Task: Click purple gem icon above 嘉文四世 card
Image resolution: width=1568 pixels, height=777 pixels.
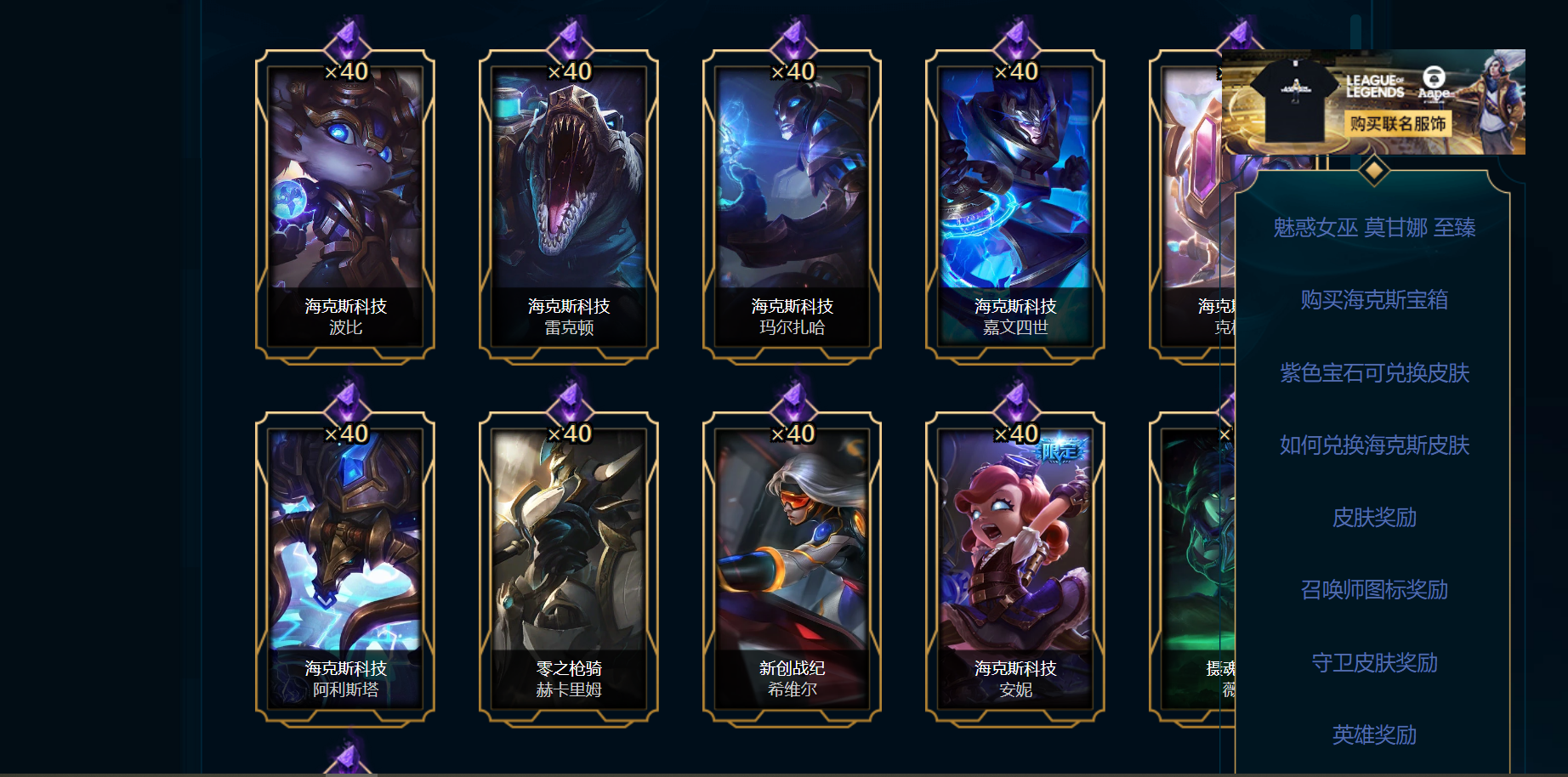Action: click(x=1017, y=40)
